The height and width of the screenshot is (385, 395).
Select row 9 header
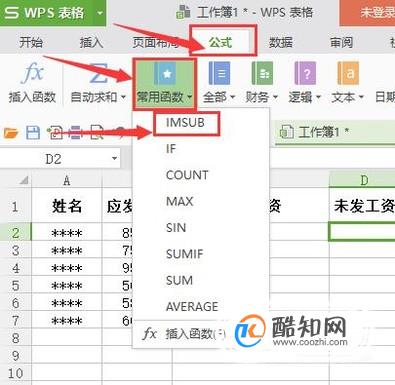pyautogui.click(x=15, y=356)
